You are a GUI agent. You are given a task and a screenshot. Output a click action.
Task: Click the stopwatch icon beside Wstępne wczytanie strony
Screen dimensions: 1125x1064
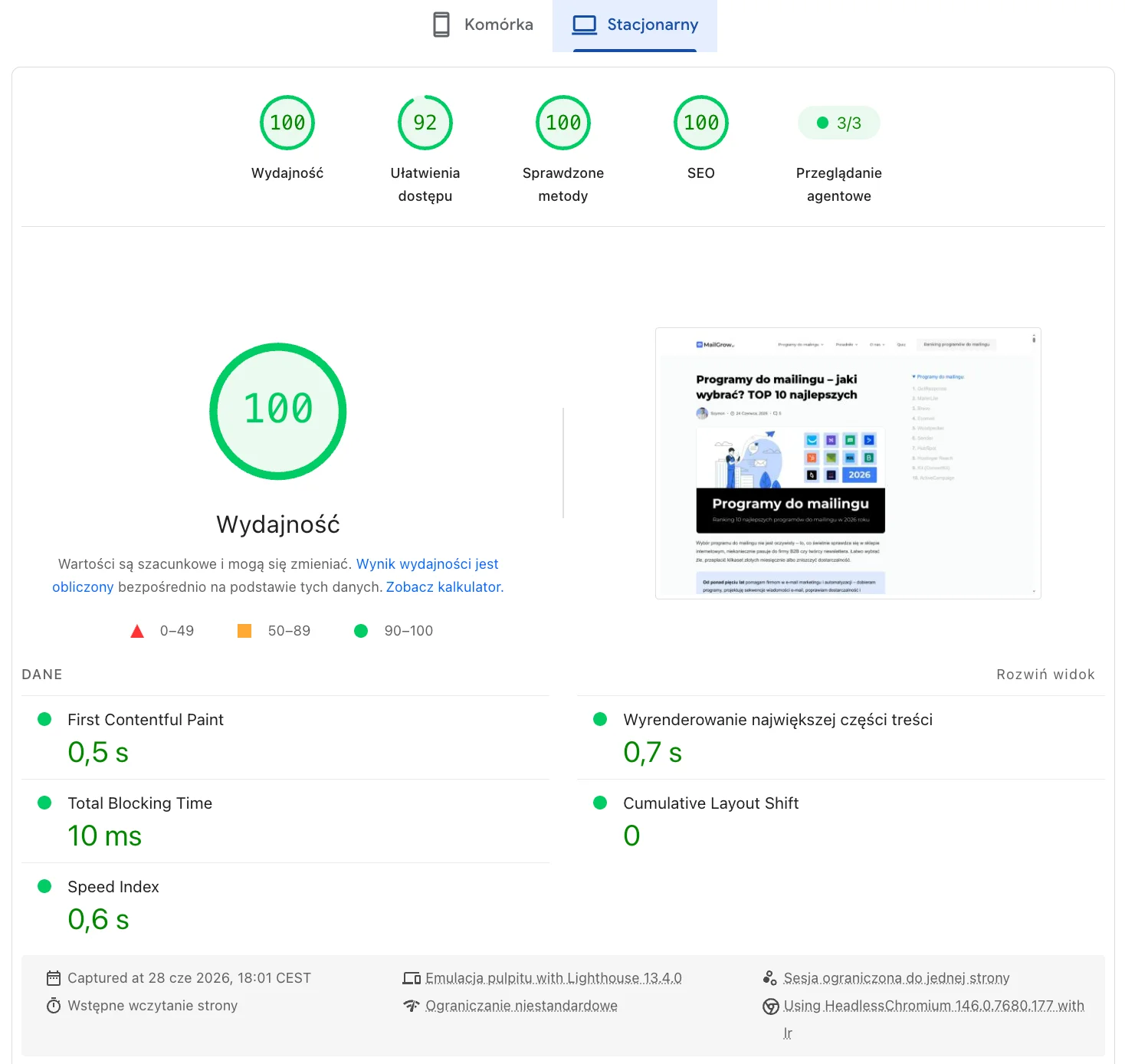point(54,1006)
